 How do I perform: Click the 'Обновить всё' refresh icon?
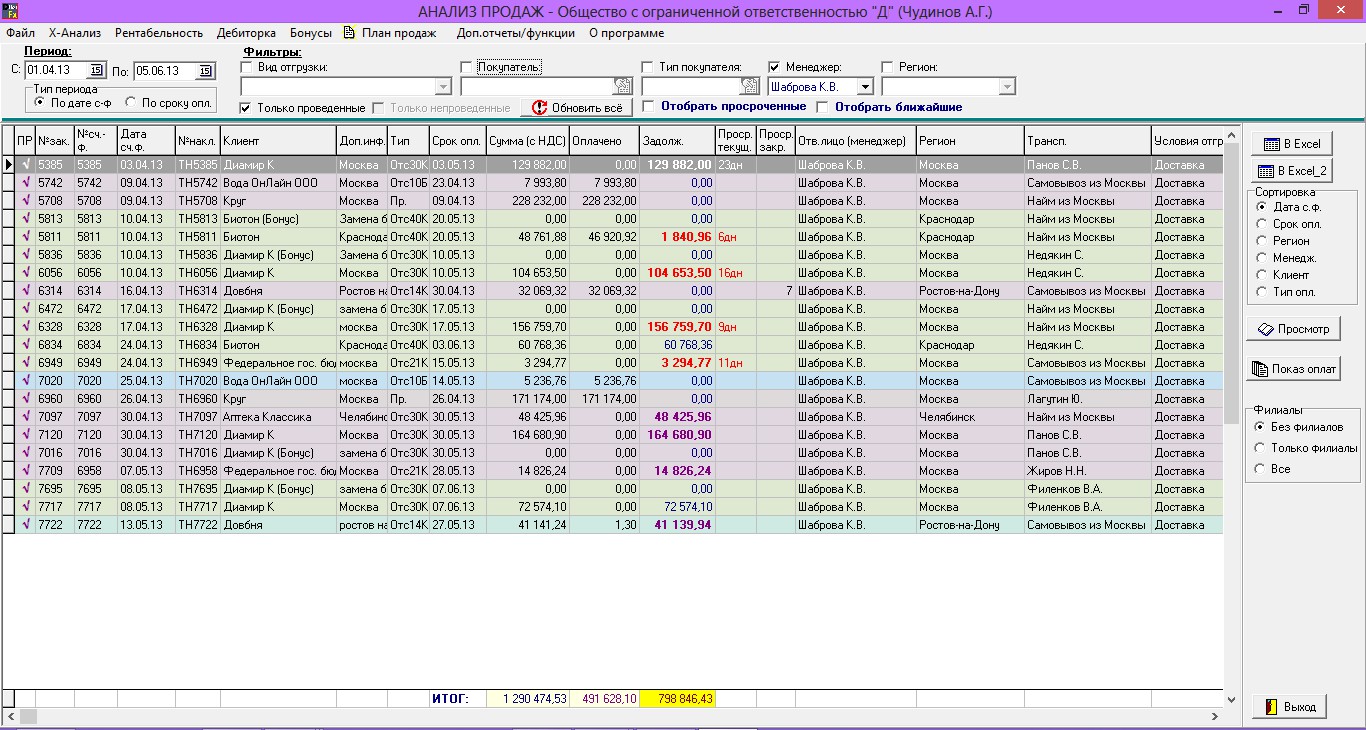tap(540, 107)
